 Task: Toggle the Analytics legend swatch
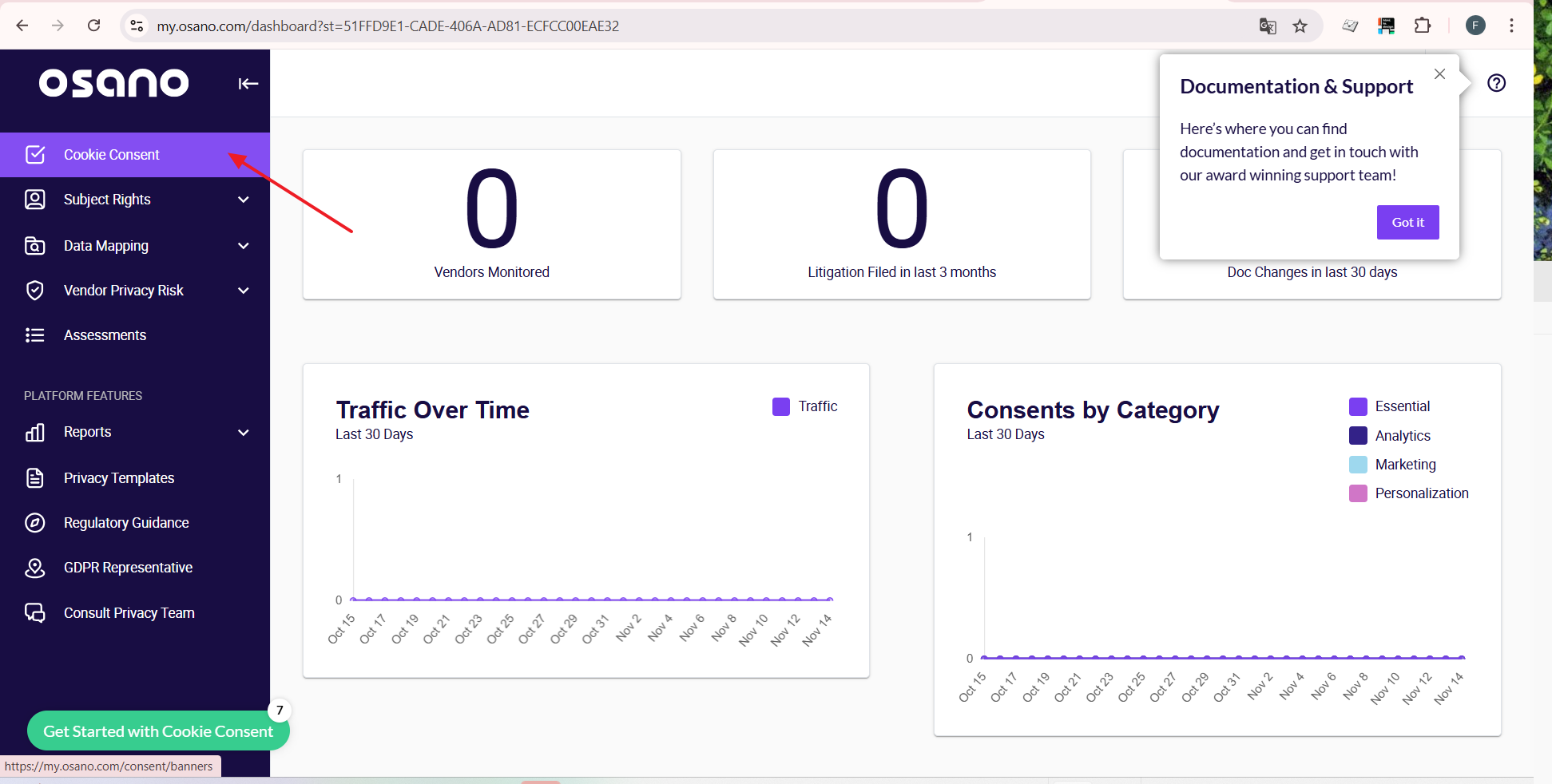pyautogui.click(x=1358, y=436)
